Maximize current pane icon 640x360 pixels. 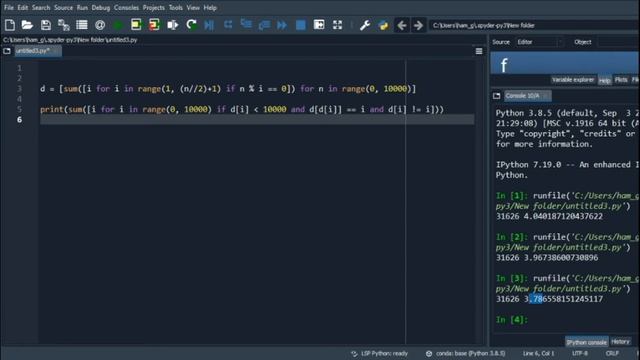(x=319, y=25)
